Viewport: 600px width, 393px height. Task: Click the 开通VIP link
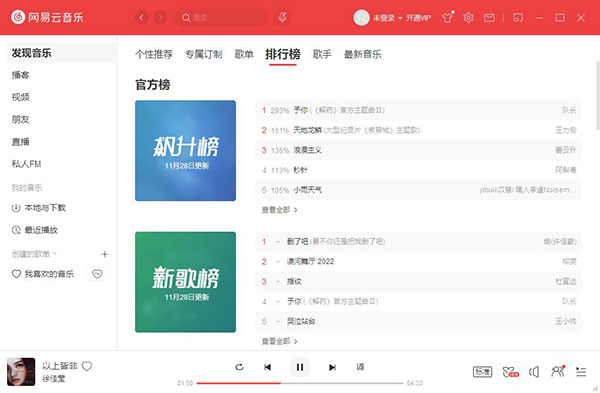point(419,18)
